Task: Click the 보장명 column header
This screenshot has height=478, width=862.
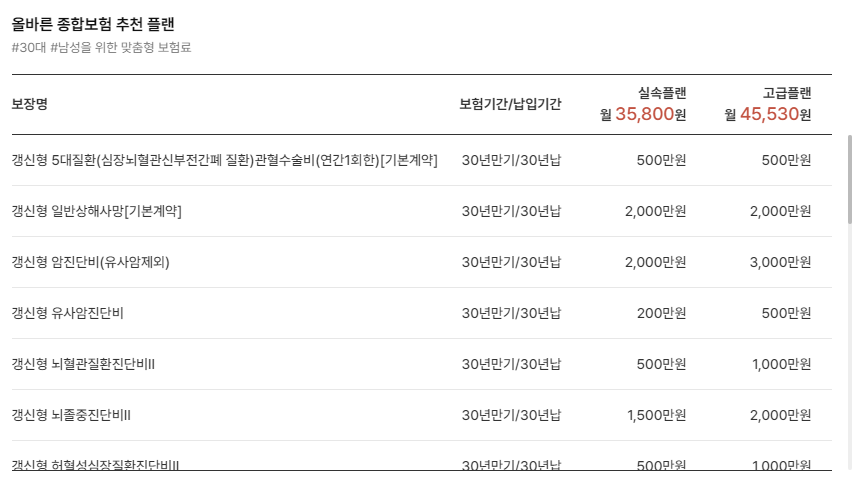Action: point(30,104)
